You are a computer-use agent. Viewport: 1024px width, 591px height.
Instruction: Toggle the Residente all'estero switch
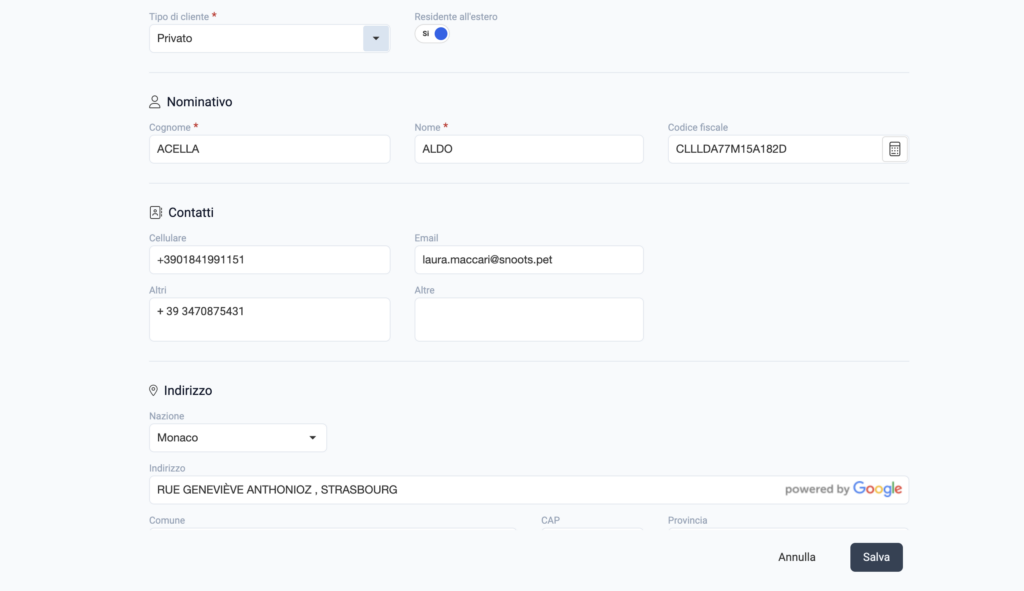(x=432, y=34)
